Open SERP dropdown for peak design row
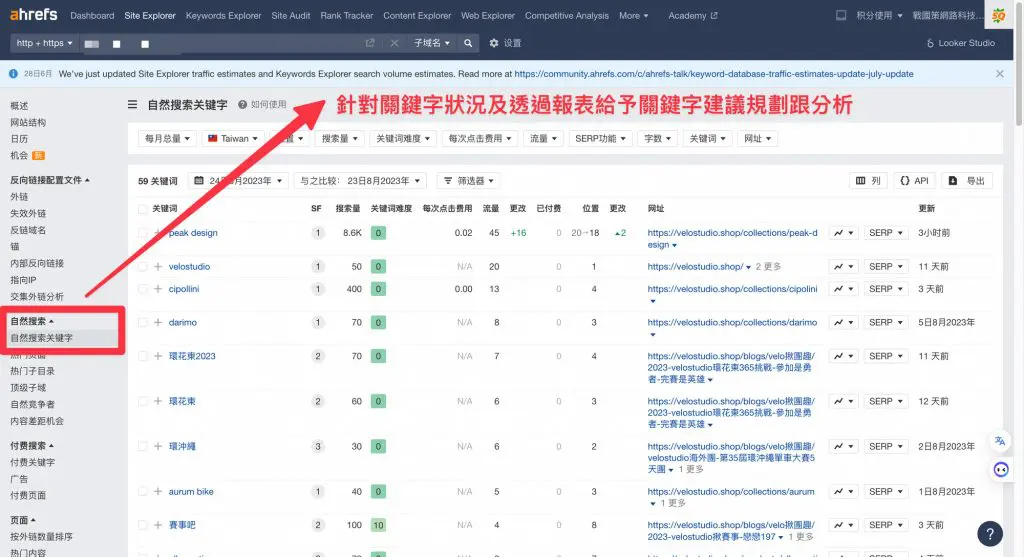1024x557 pixels. click(886, 232)
